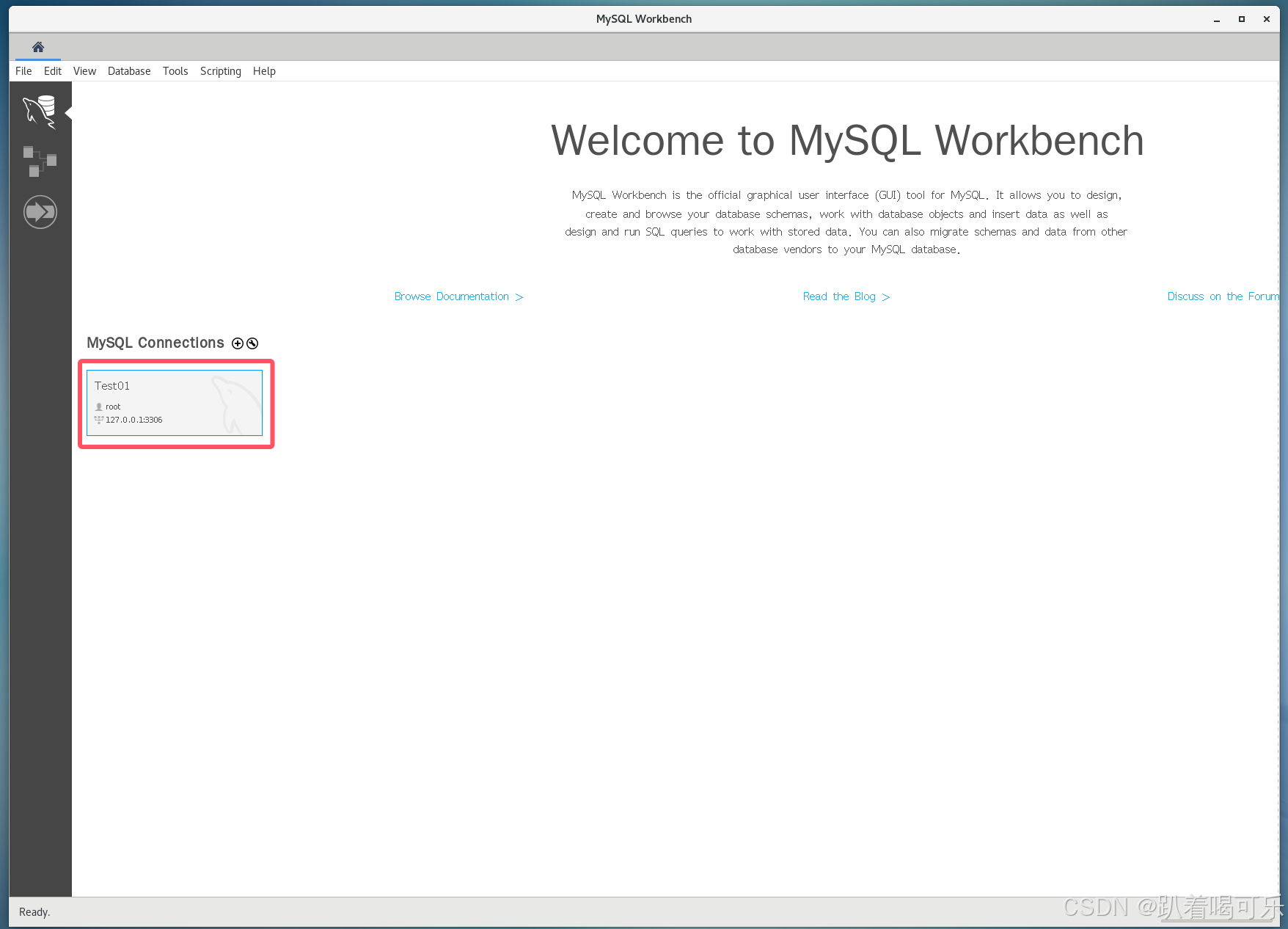Screen dimensions: 1288x929
Task: Open the Edit menu
Action: pyautogui.click(x=53, y=71)
